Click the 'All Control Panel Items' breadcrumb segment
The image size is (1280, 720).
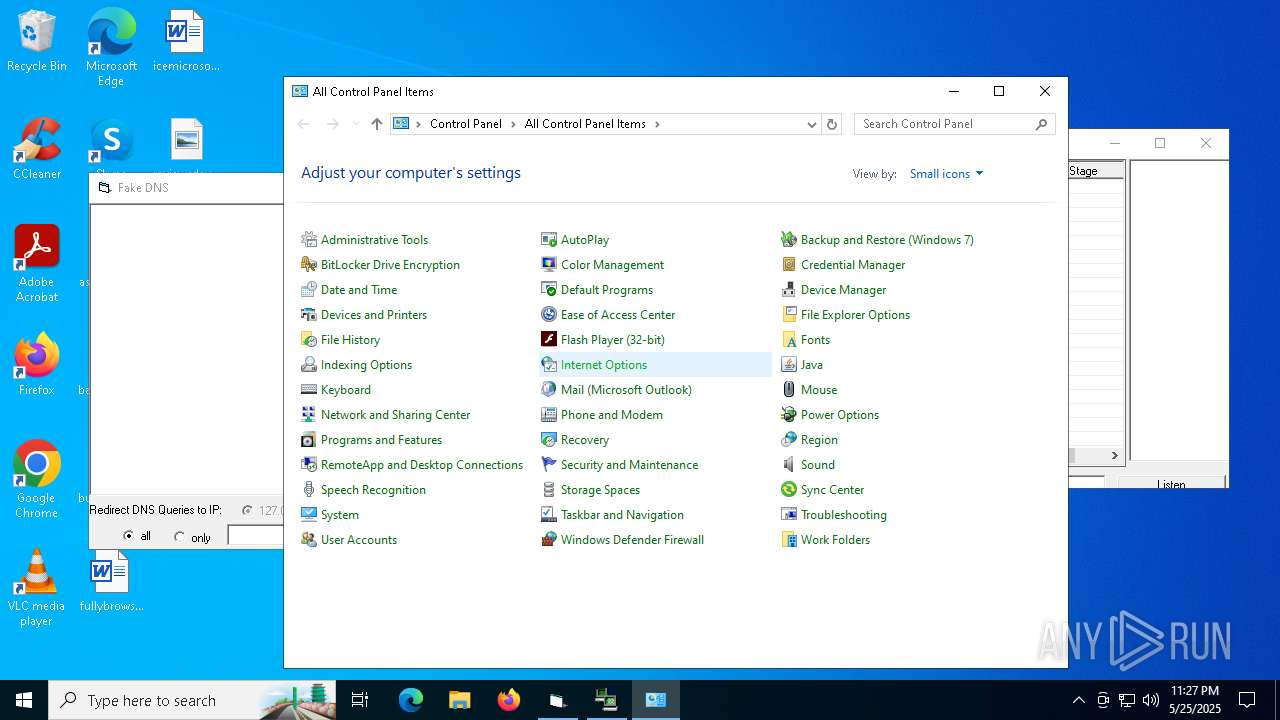[x=585, y=124]
